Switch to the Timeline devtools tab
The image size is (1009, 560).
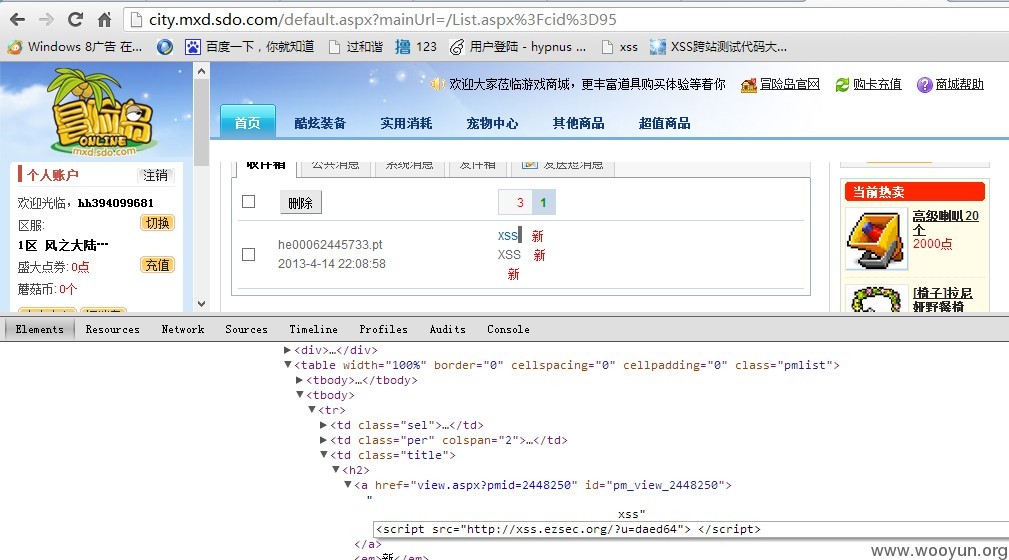(313, 329)
